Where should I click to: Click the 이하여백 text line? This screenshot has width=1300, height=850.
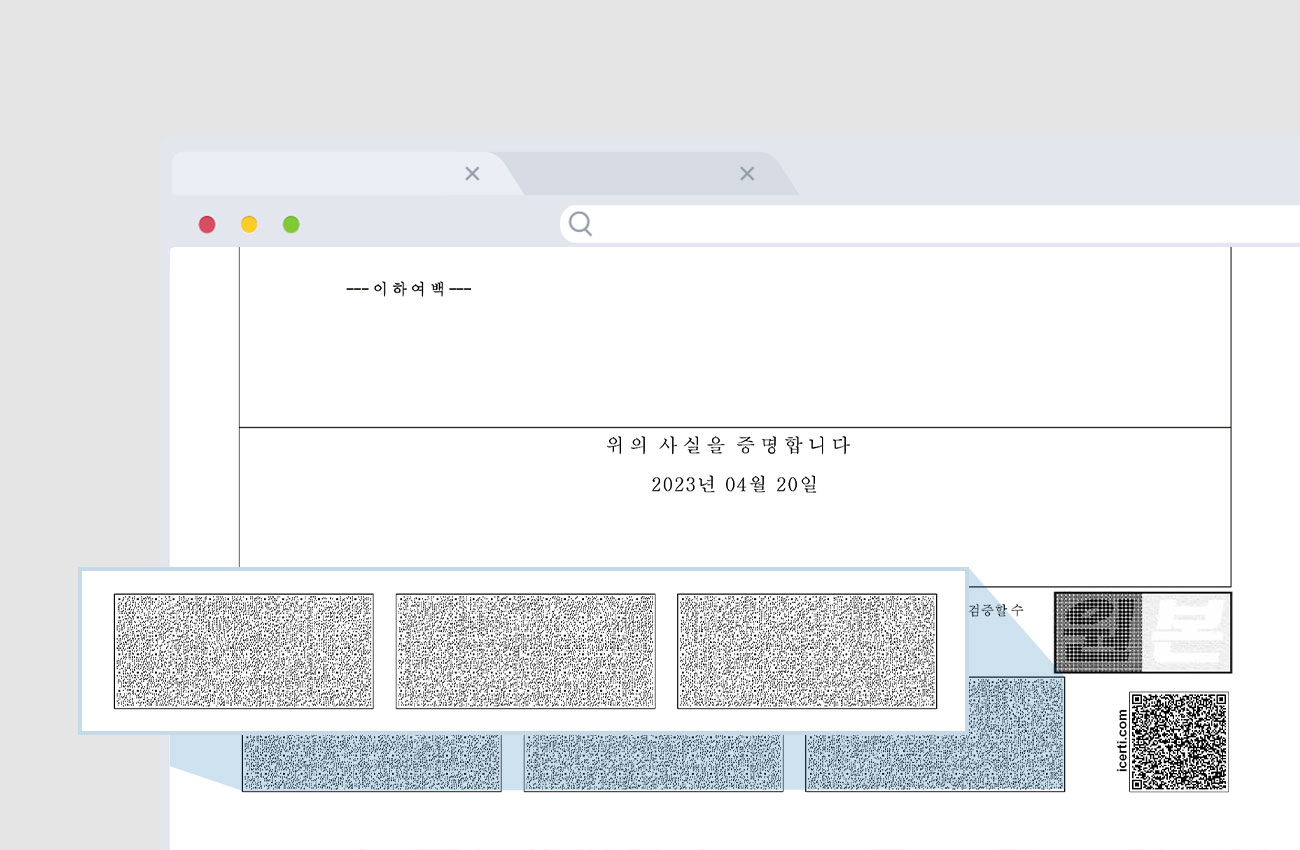(408, 289)
